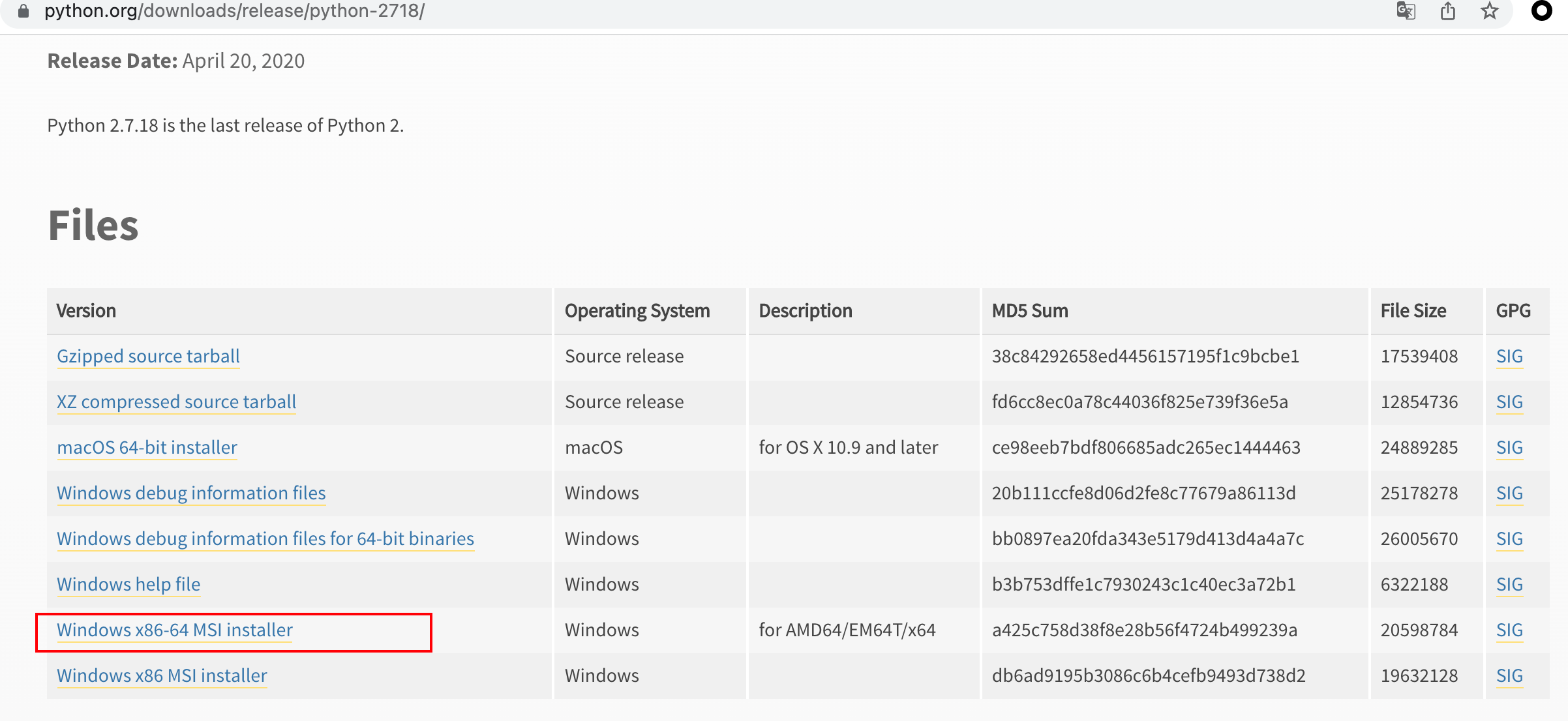Click the lock icon beside the URL
1568x721 pixels.
tap(23, 11)
